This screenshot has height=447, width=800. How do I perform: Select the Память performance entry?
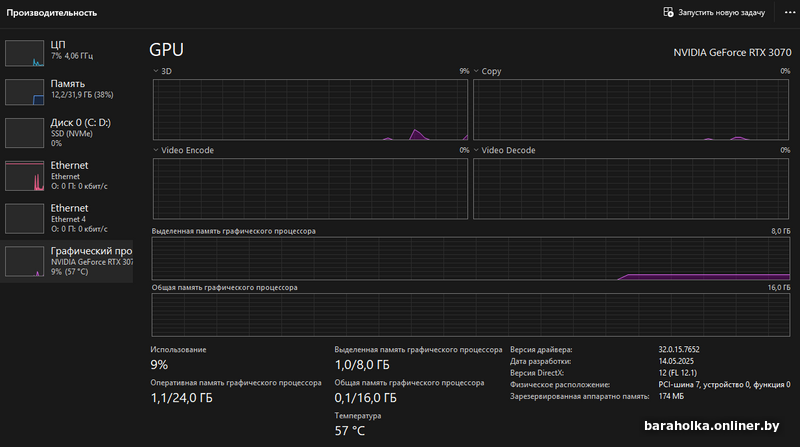coord(66,91)
